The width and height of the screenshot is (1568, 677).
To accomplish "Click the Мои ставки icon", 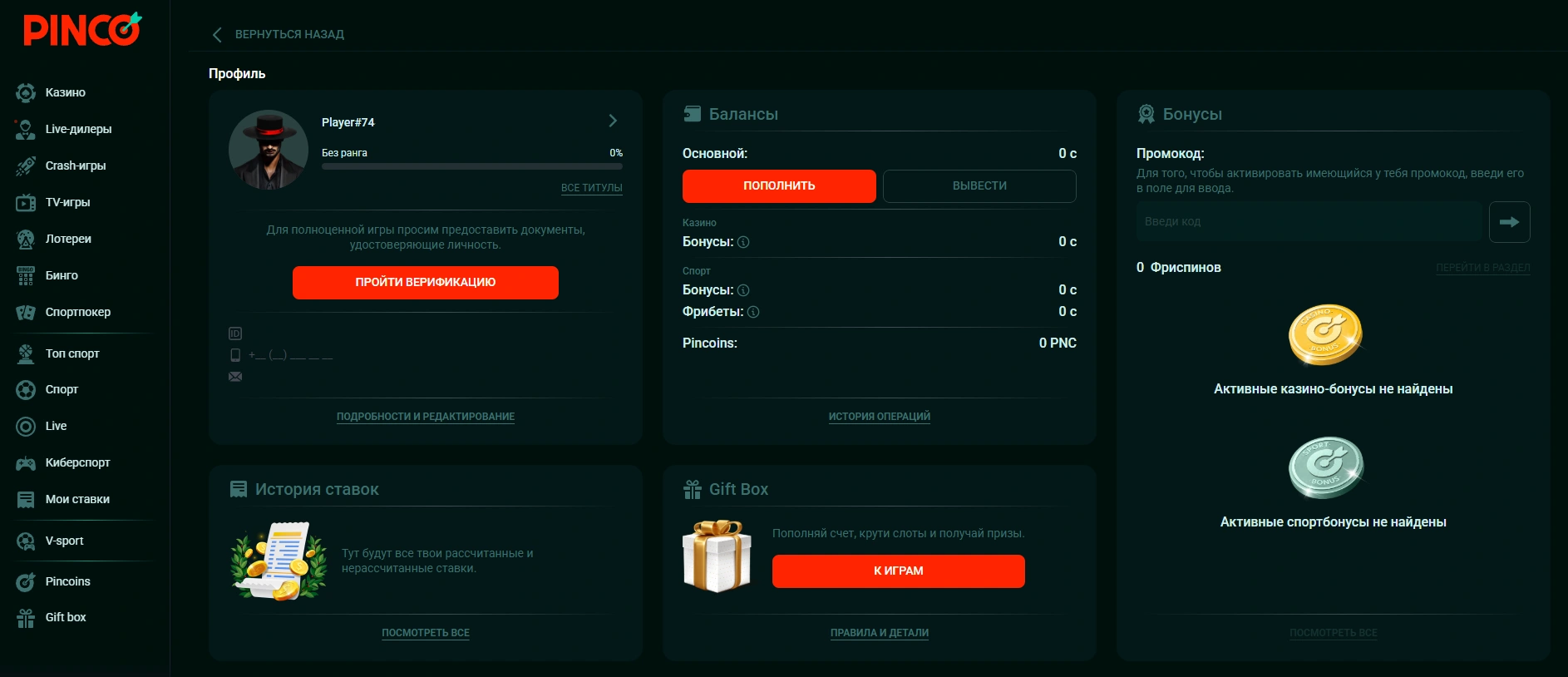I will pyautogui.click(x=26, y=499).
